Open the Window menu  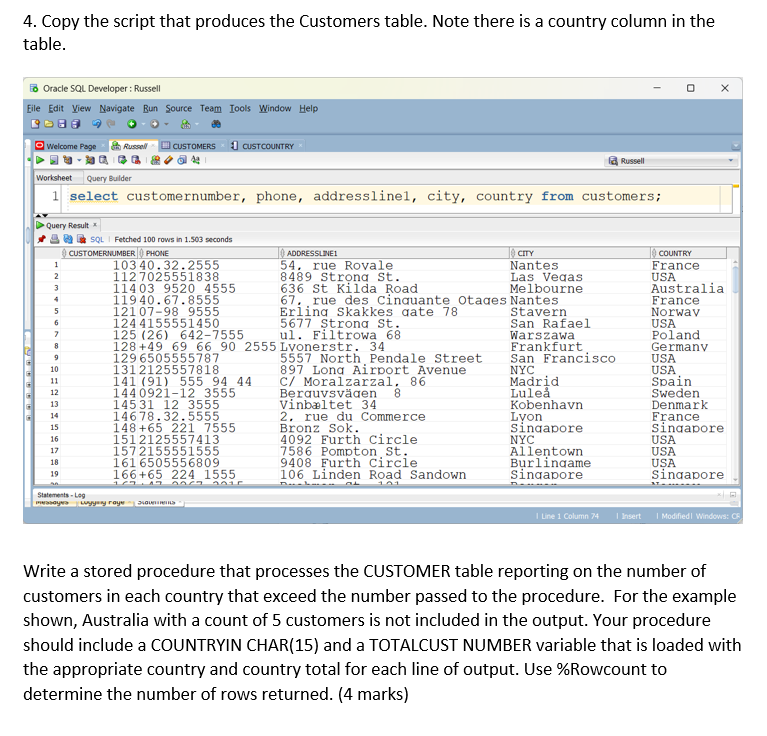275,108
